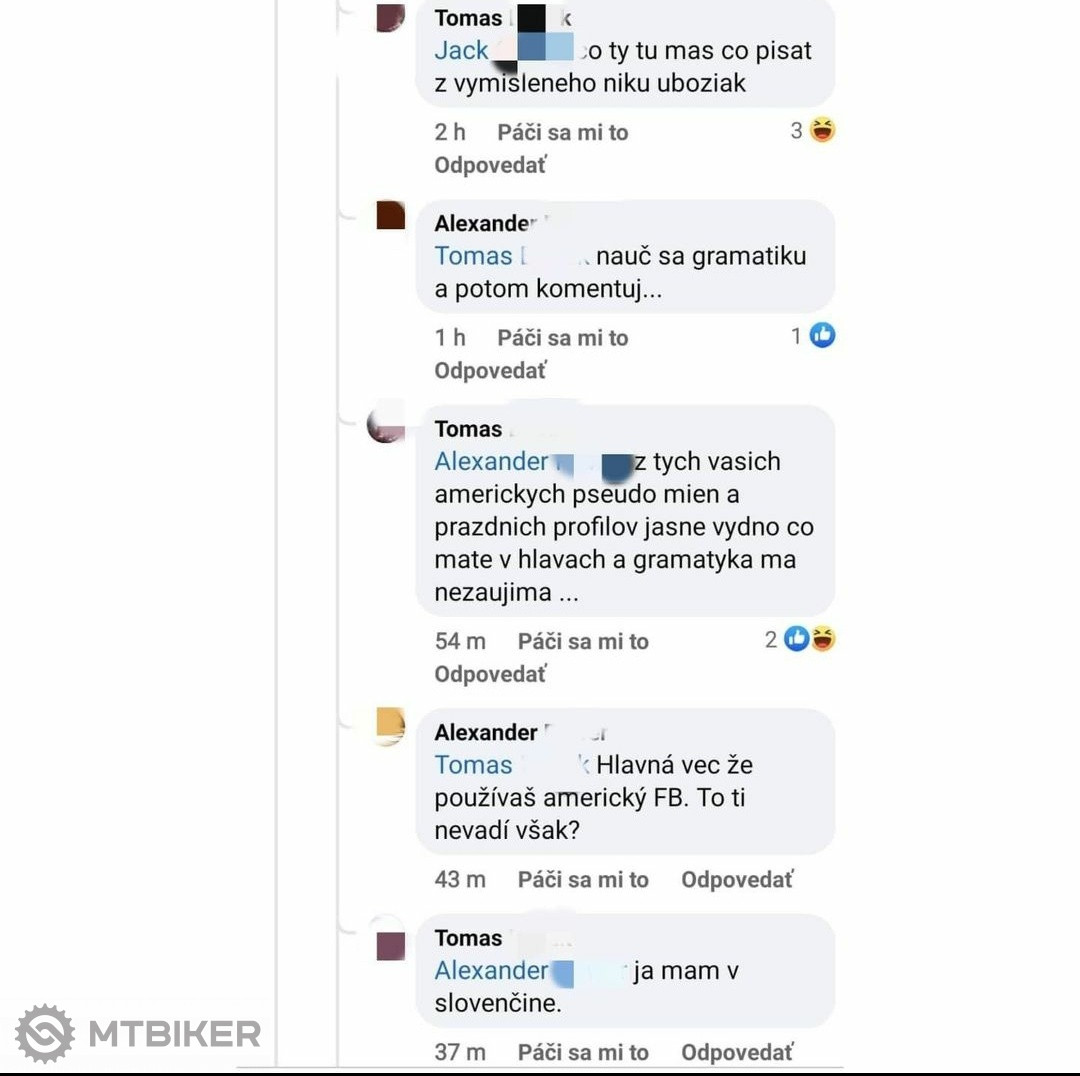Click the laughing reaction on the 2 h comment
The image size is (1080, 1076).
point(822,130)
